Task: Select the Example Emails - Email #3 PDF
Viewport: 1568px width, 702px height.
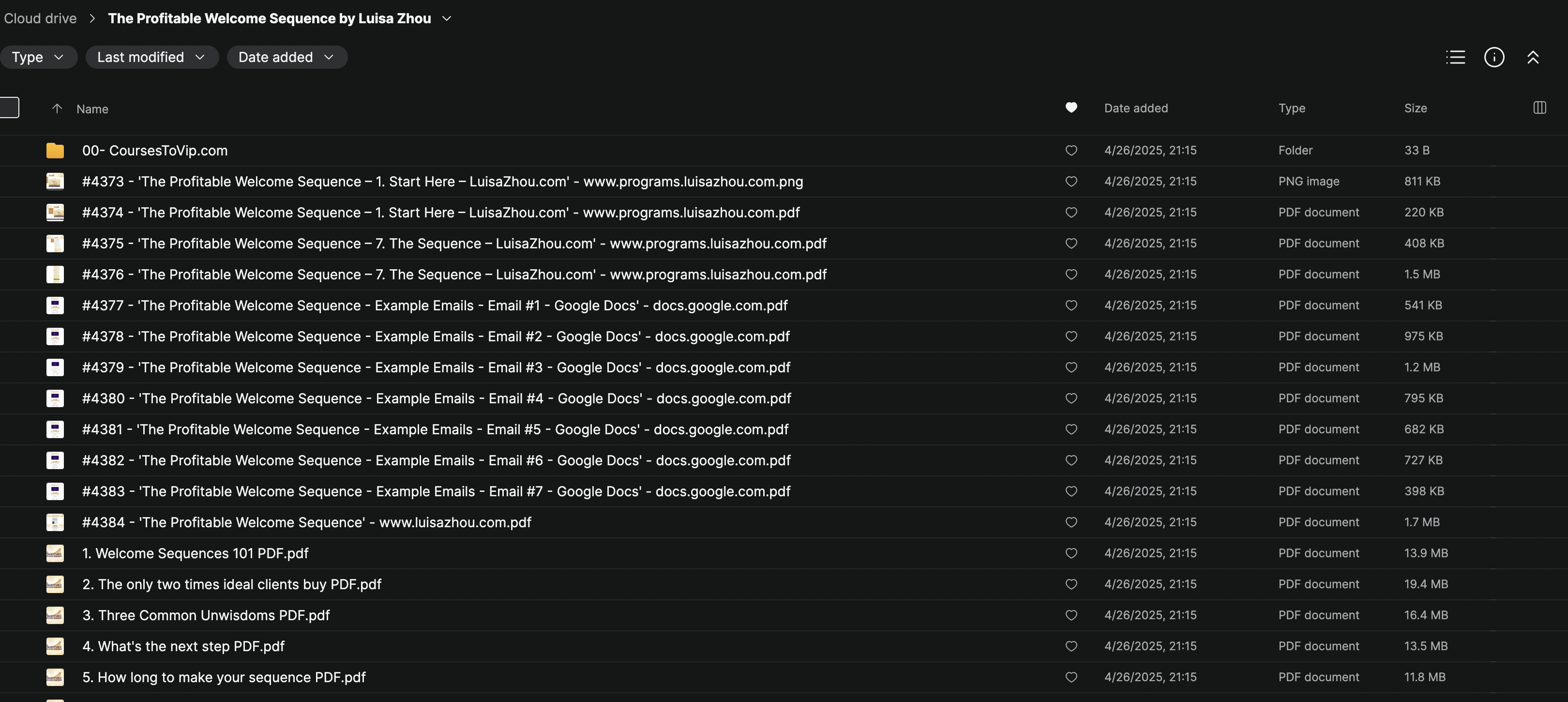Action: 436,367
